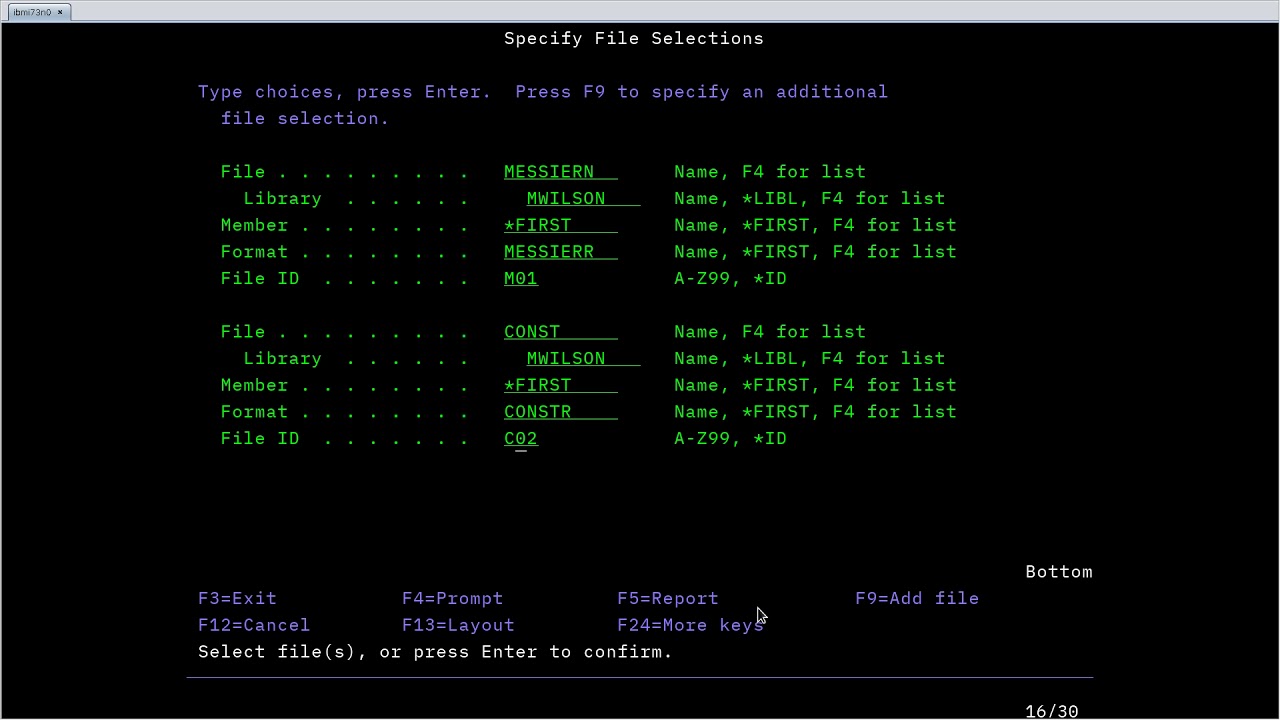Click the 'Format' label next to MESSIERR
Image resolution: width=1280 pixels, height=720 pixels.
pos(254,252)
